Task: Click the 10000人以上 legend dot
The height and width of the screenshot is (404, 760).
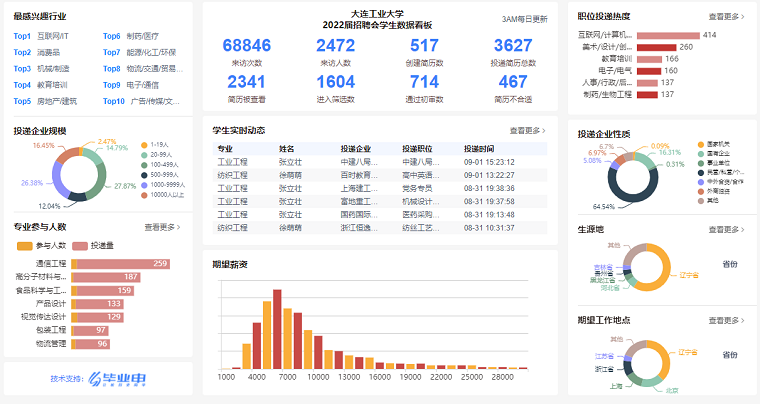Action: click(x=143, y=194)
